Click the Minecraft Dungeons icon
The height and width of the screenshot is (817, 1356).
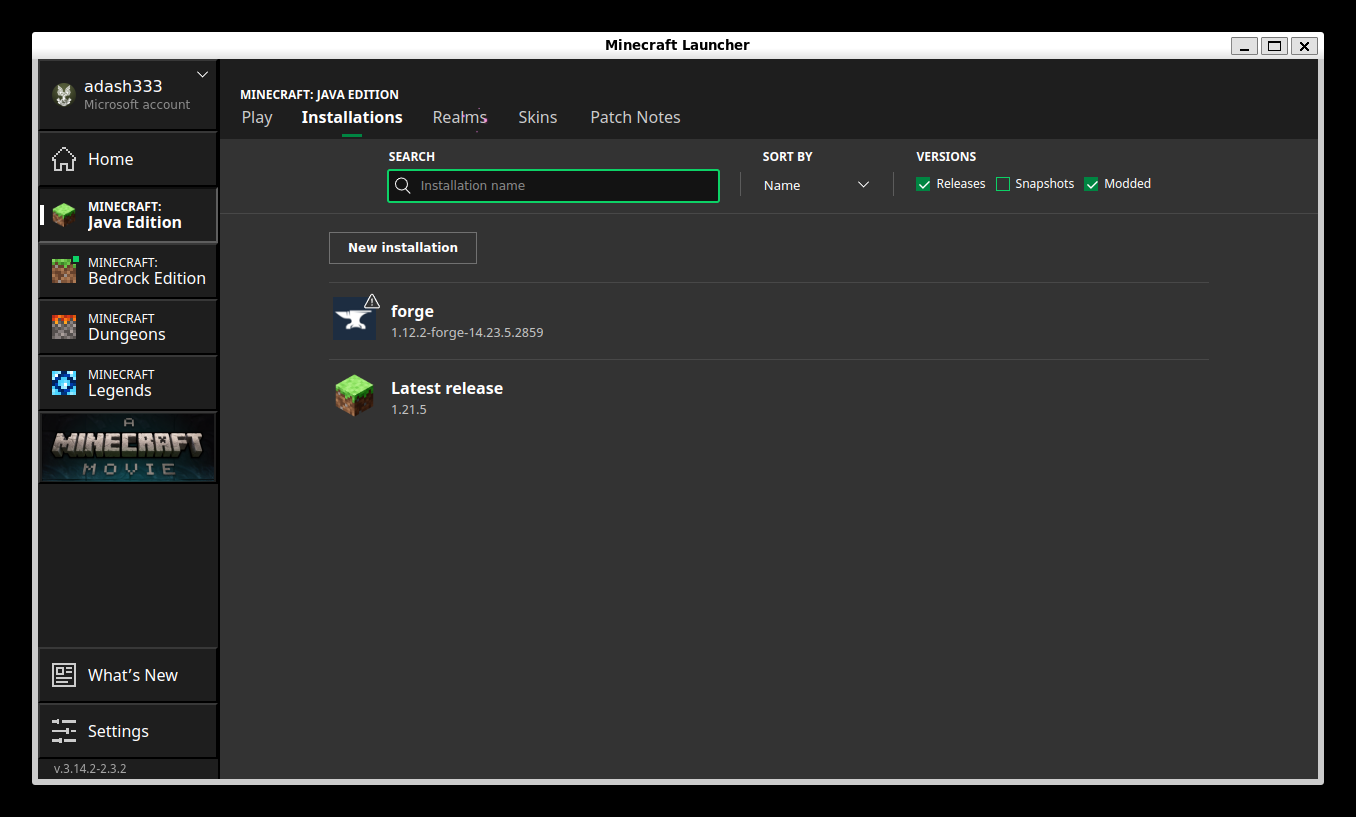point(64,327)
